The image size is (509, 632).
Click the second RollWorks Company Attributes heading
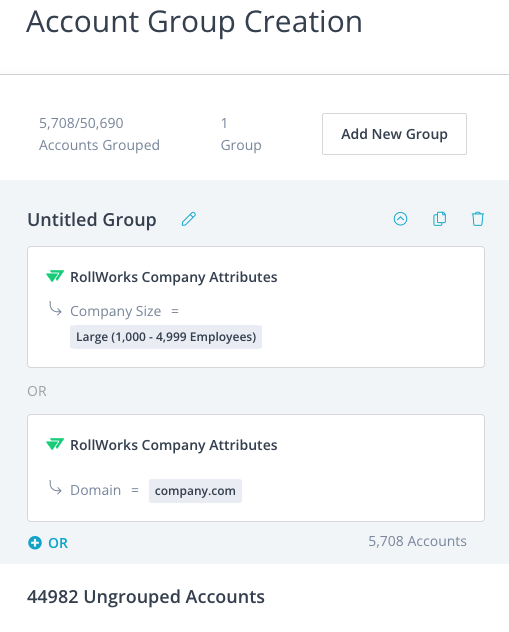tap(174, 445)
